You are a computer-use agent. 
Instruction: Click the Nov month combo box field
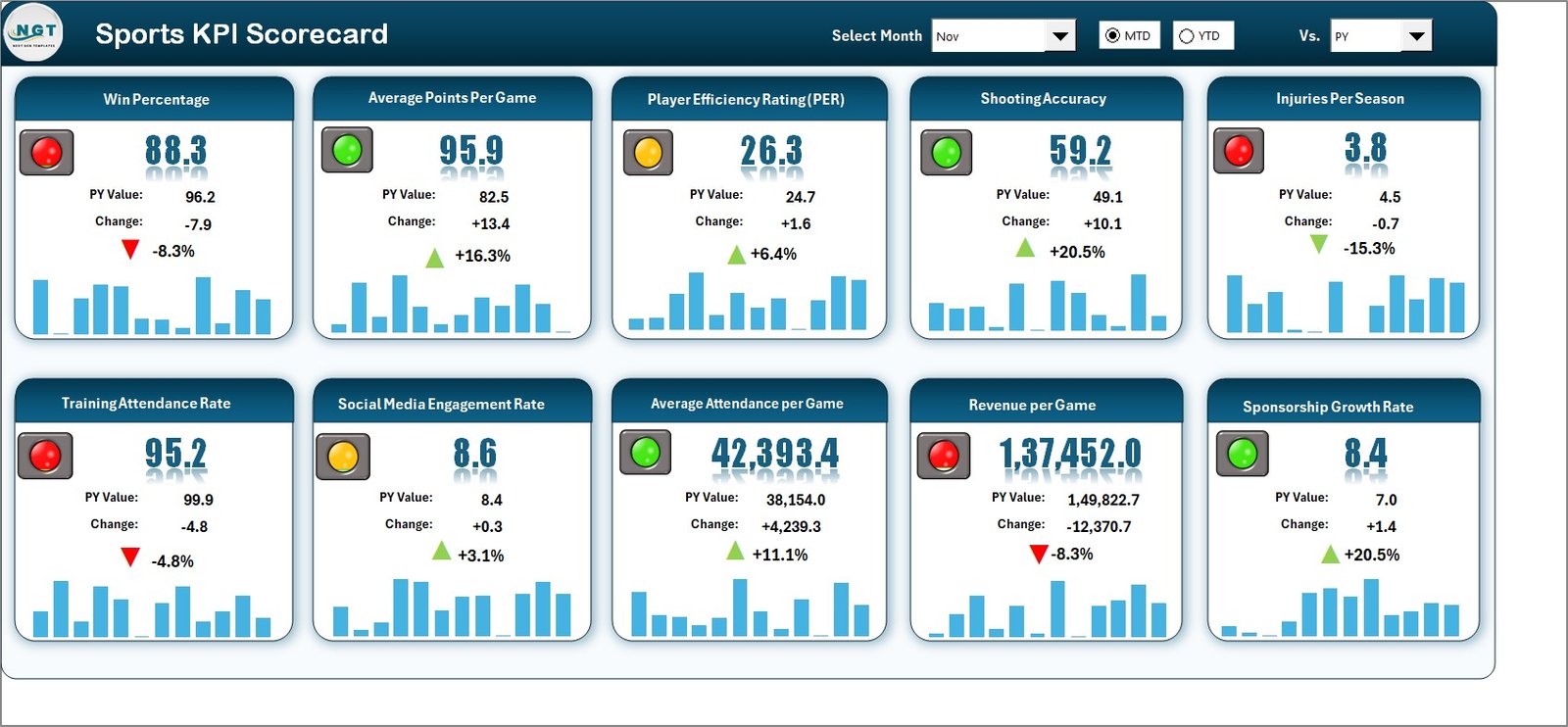(988, 36)
